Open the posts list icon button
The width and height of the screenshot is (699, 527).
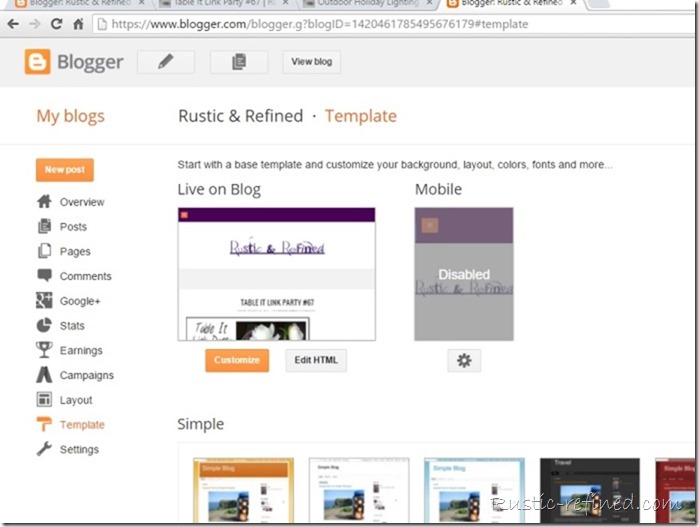click(x=239, y=62)
